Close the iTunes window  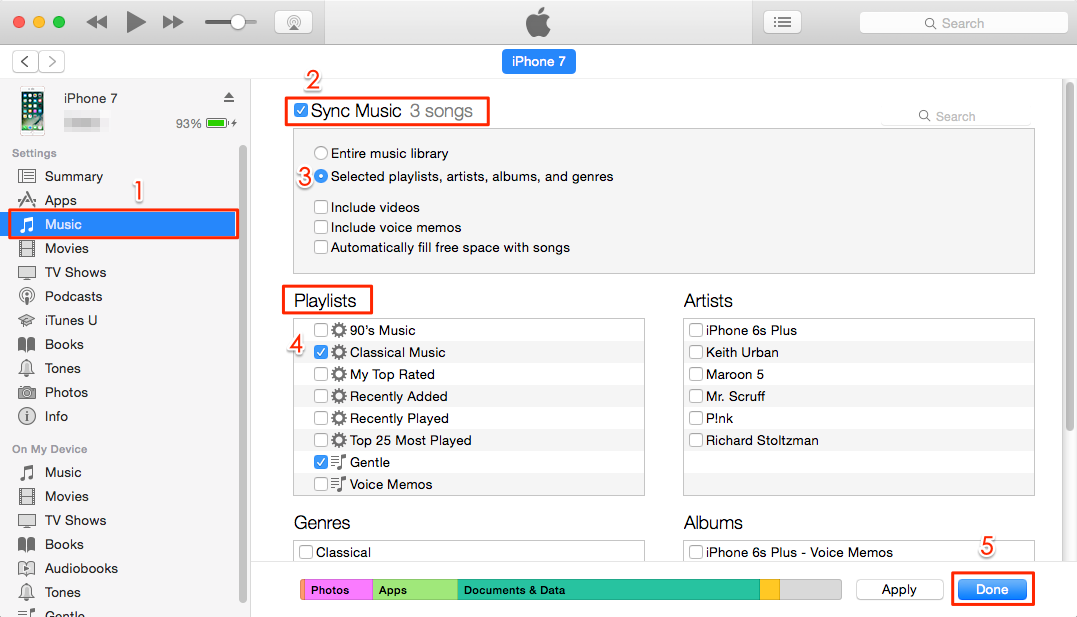[x=19, y=22]
